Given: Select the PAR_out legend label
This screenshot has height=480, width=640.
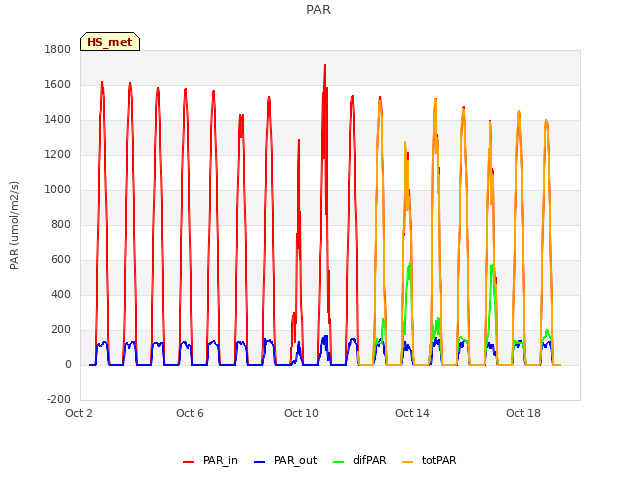Looking at the screenshot, I should (296, 460).
